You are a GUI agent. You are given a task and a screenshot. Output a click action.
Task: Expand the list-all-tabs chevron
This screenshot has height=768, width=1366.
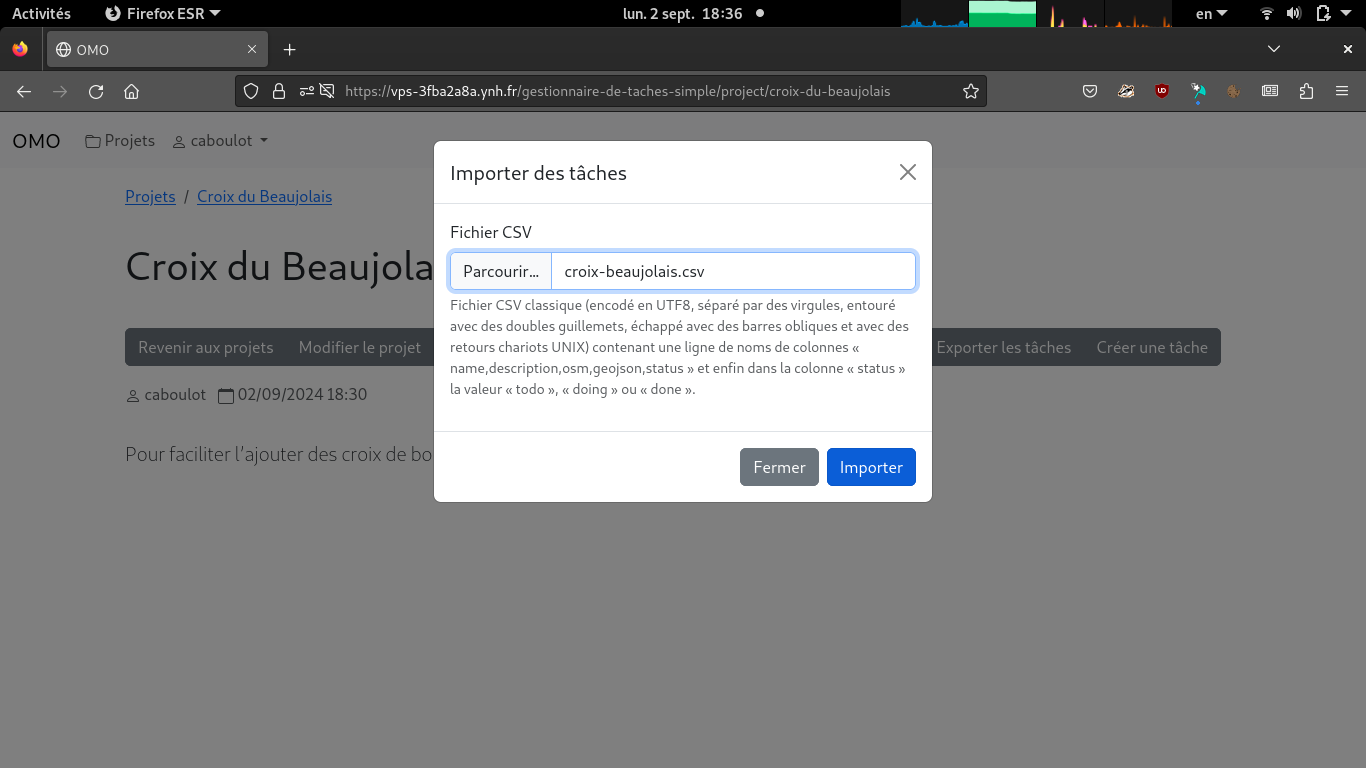coord(1273,49)
